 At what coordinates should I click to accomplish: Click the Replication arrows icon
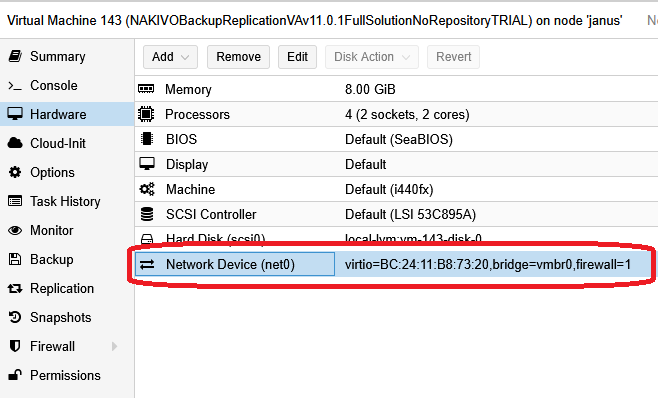(15, 288)
